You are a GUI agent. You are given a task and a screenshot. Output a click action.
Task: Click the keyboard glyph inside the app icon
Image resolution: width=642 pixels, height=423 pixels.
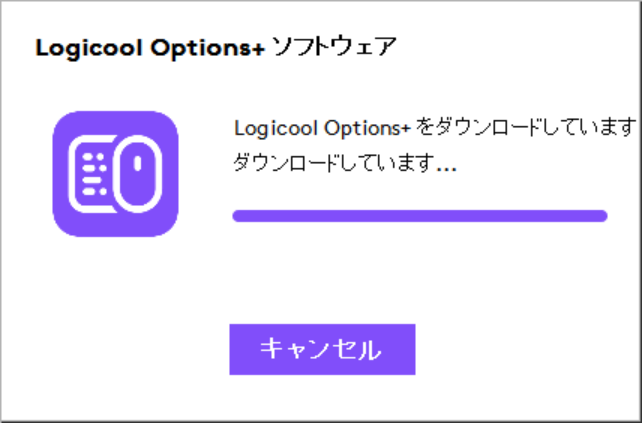click(92, 174)
